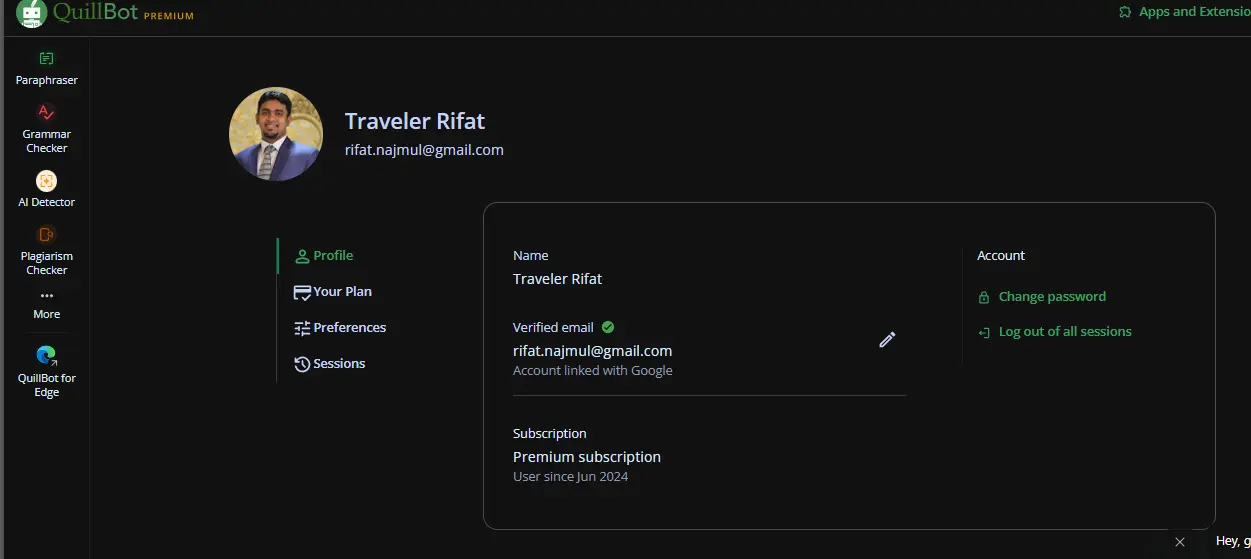Image resolution: width=1251 pixels, height=559 pixels.
Task: Expand the More tools menu
Action: coord(46,305)
